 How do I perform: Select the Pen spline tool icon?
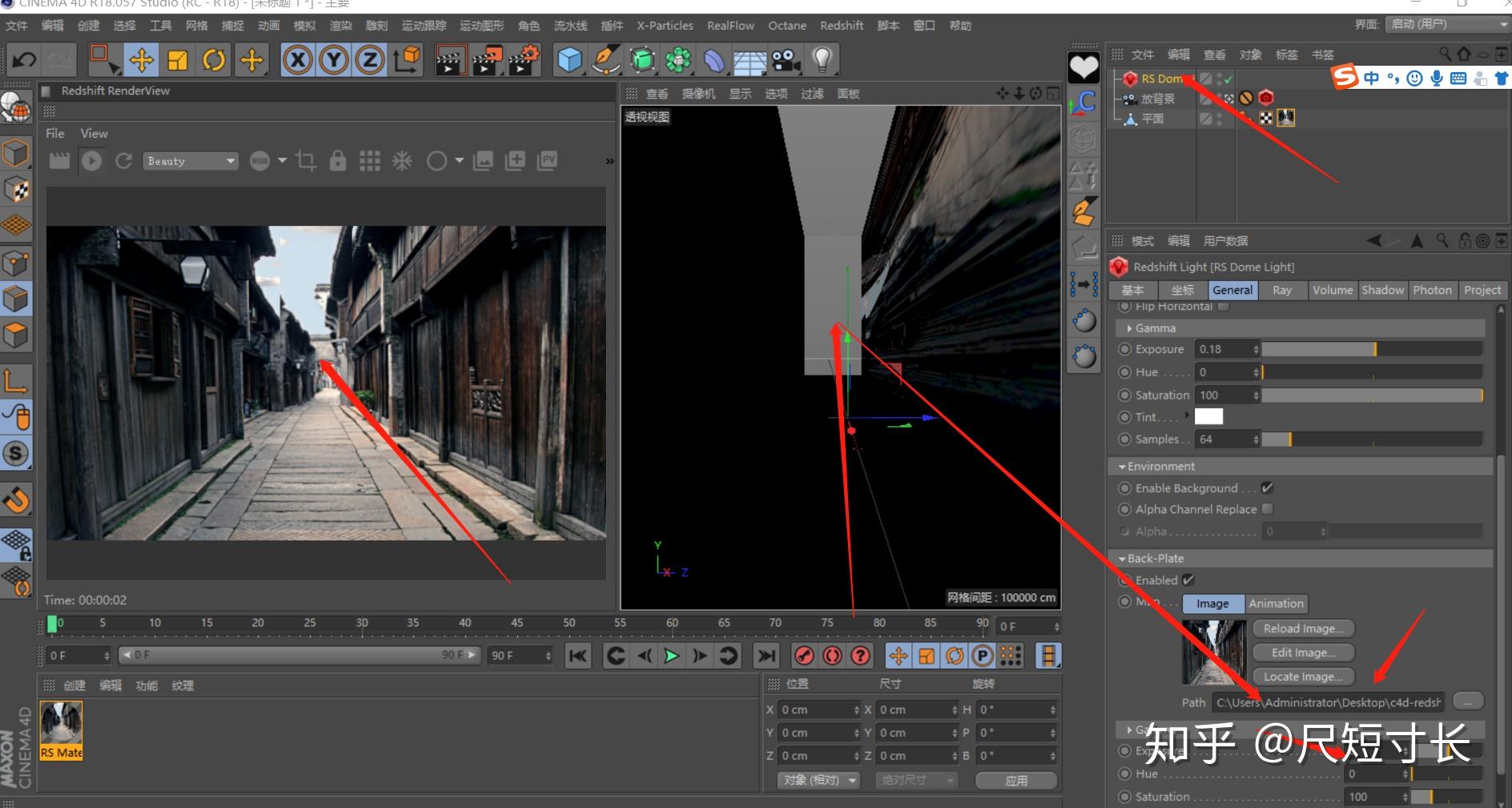point(606,59)
